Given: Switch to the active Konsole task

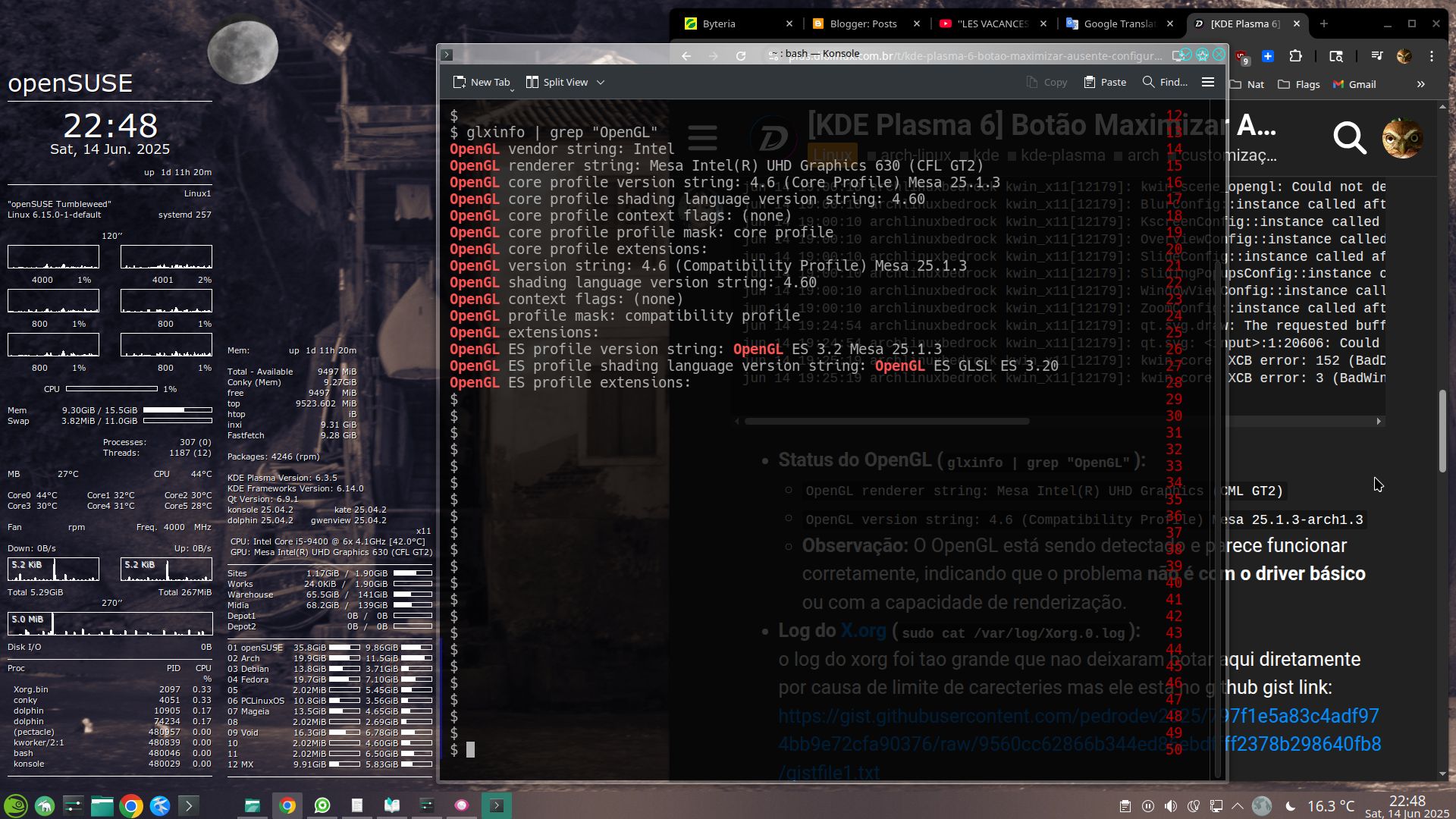Looking at the screenshot, I should tap(497, 805).
